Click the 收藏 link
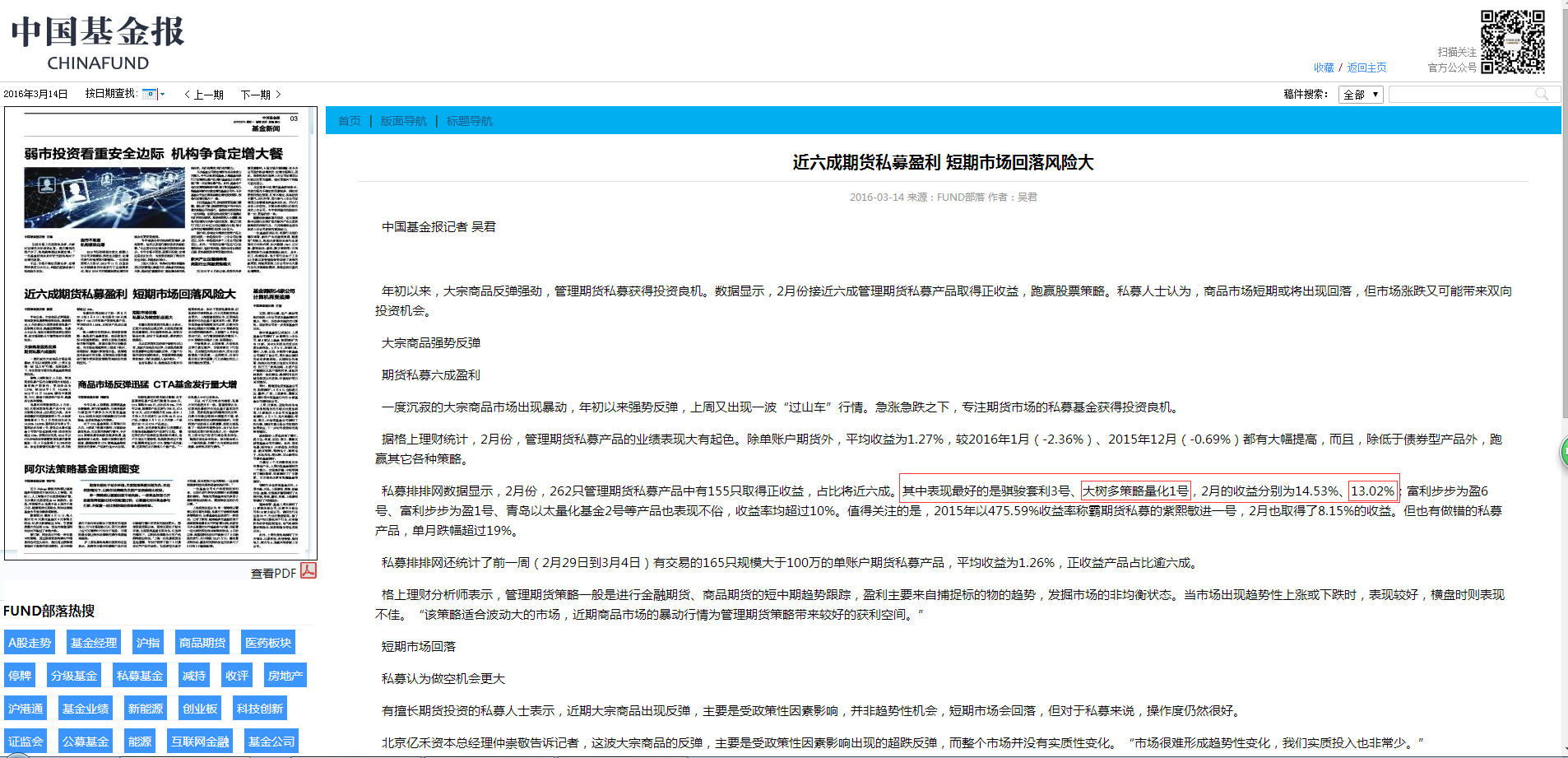 [x=1324, y=67]
